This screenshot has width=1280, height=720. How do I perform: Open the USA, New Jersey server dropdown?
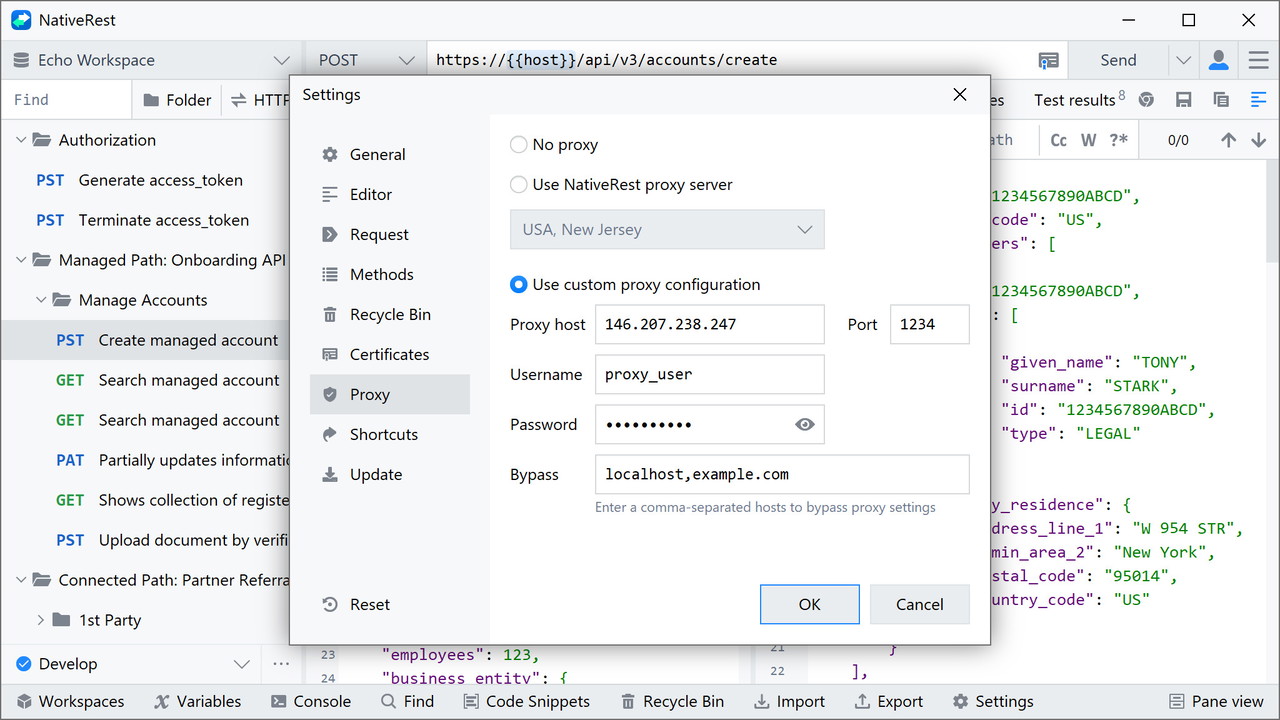667,229
